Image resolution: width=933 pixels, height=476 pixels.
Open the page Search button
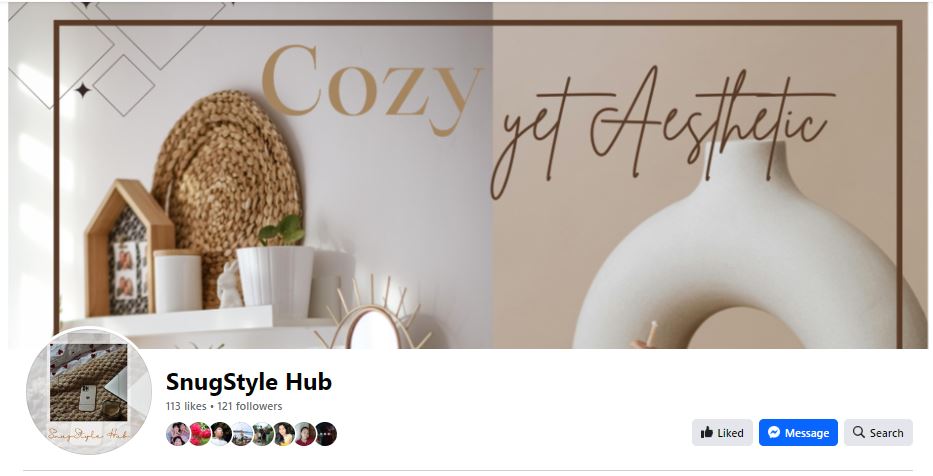point(878,433)
